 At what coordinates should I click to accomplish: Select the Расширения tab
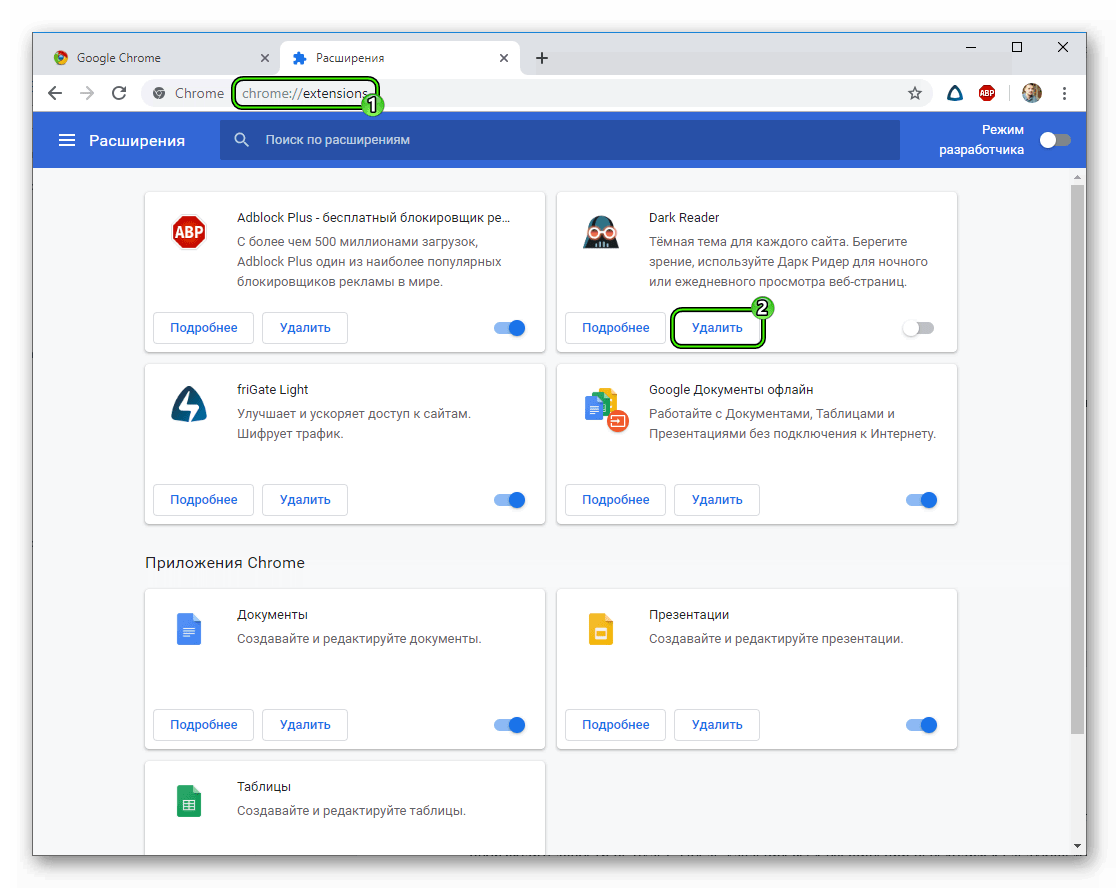click(x=400, y=58)
